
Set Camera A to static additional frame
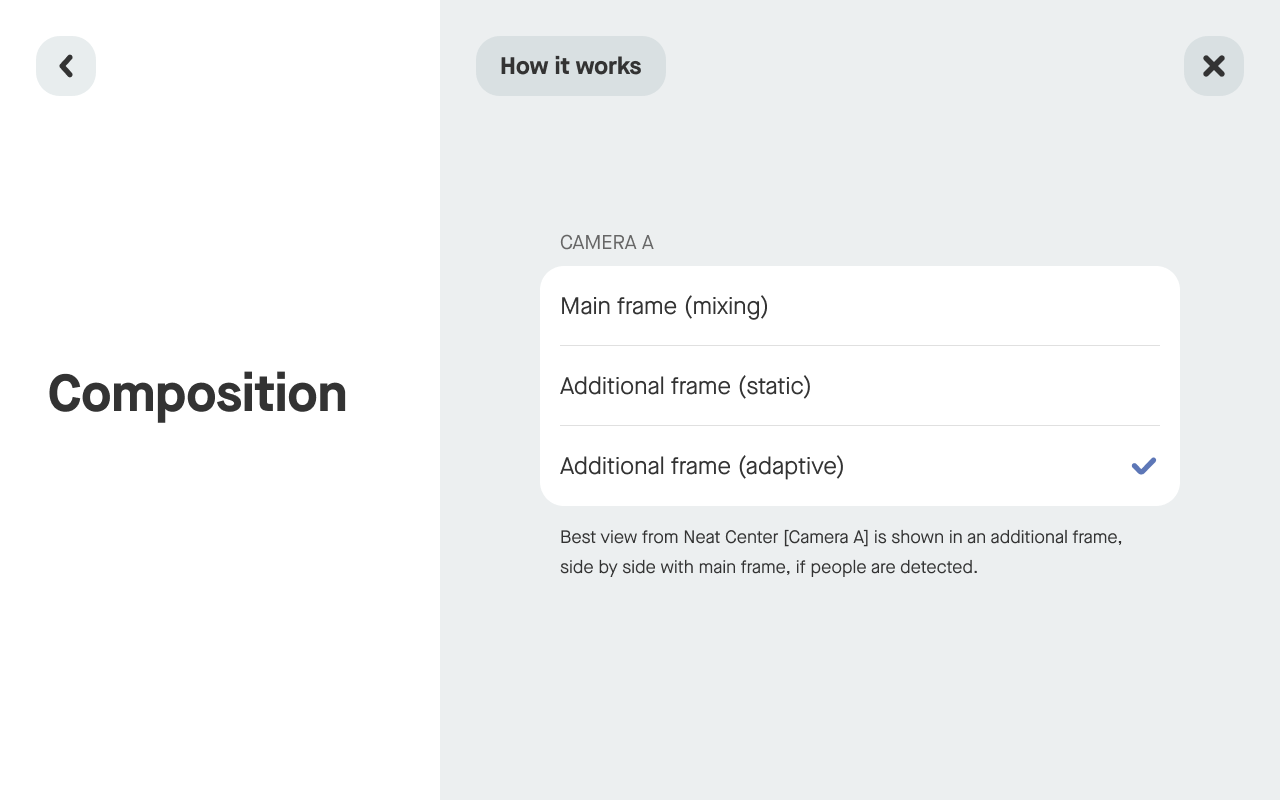pyautogui.click(x=860, y=386)
